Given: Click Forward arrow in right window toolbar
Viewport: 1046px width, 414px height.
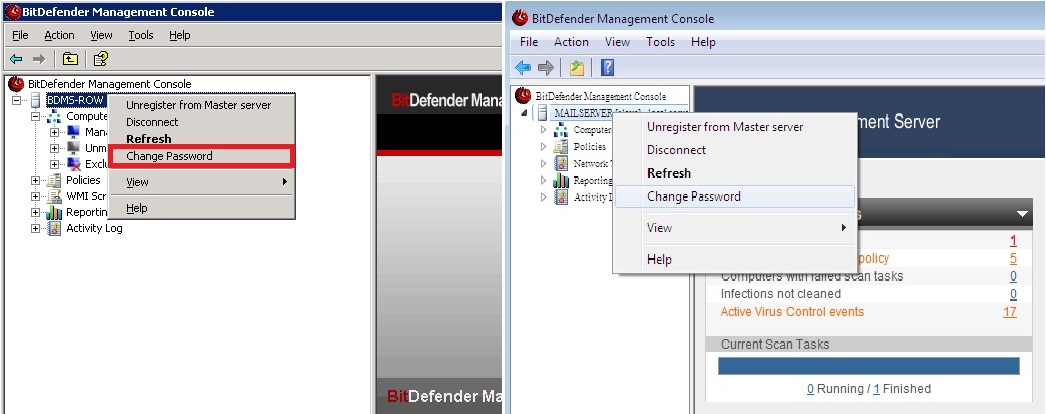Looking at the screenshot, I should (x=546, y=67).
